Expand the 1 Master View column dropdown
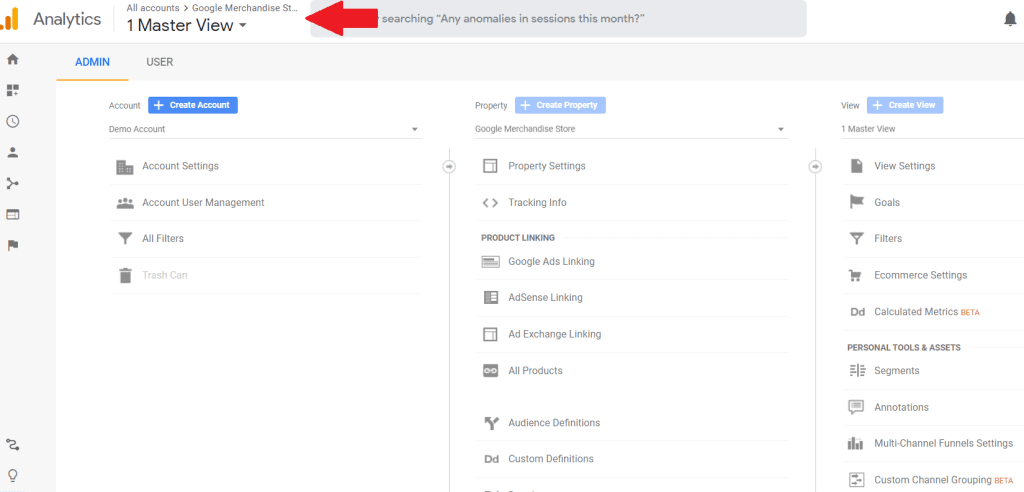The width and height of the screenshot is (1024, 492). (933, 129)
